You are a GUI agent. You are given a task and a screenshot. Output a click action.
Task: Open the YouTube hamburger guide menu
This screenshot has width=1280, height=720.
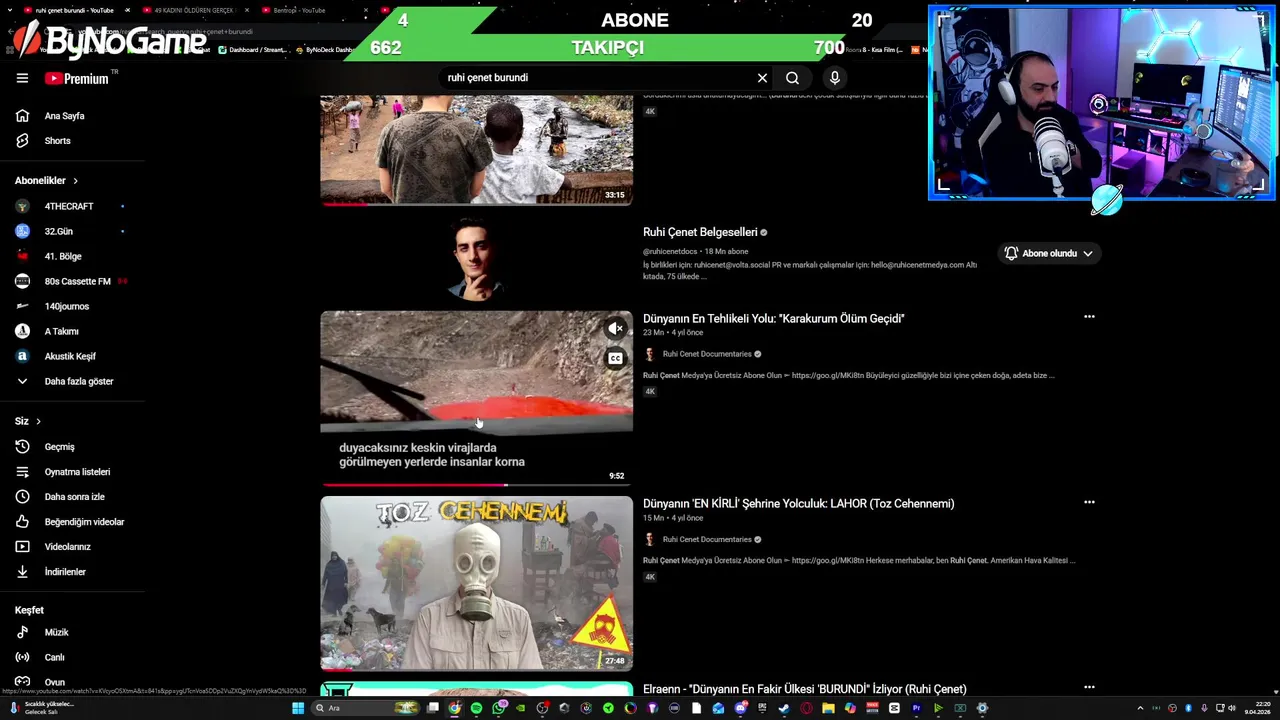[x=22, y=78]
